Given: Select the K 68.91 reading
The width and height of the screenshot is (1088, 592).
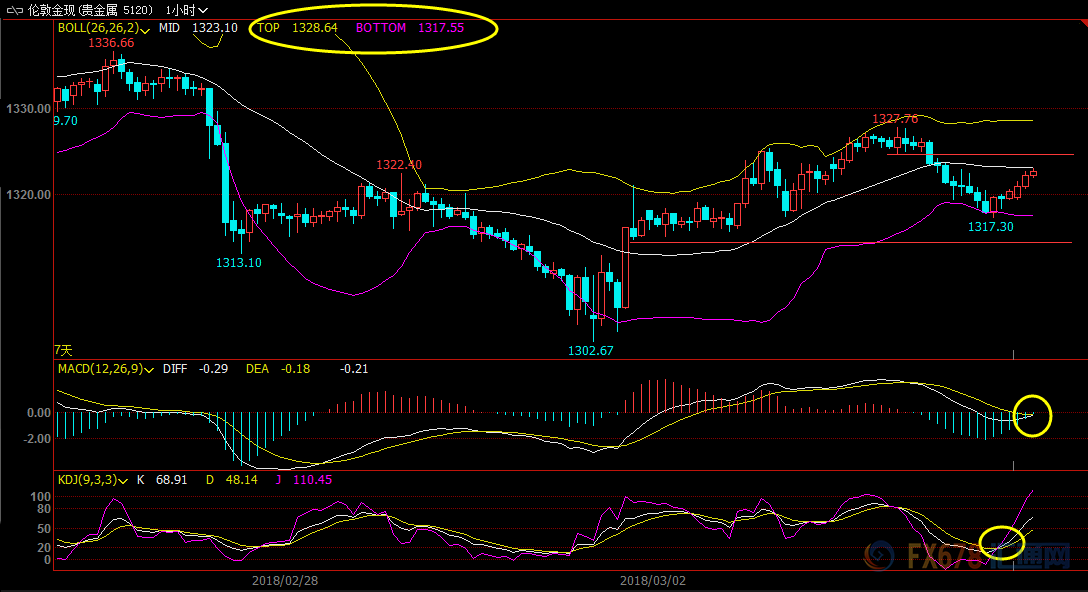Looking at the screenshot, I should point(162,480).
